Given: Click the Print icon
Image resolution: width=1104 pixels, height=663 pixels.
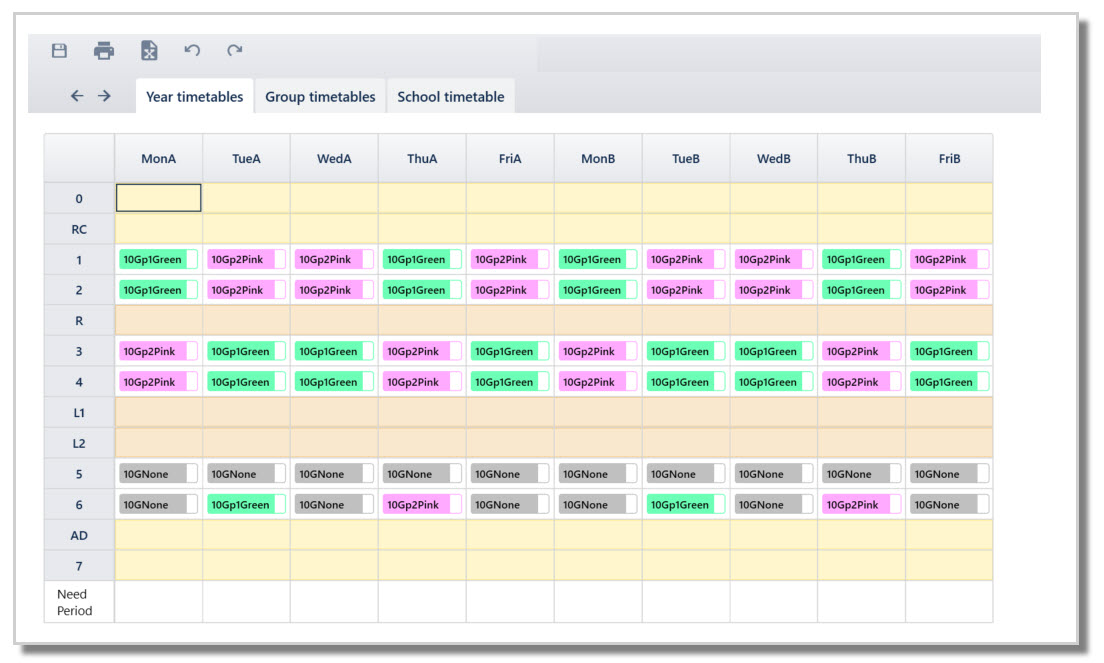Looking at the screenshot, I should (x=104, y=51).
